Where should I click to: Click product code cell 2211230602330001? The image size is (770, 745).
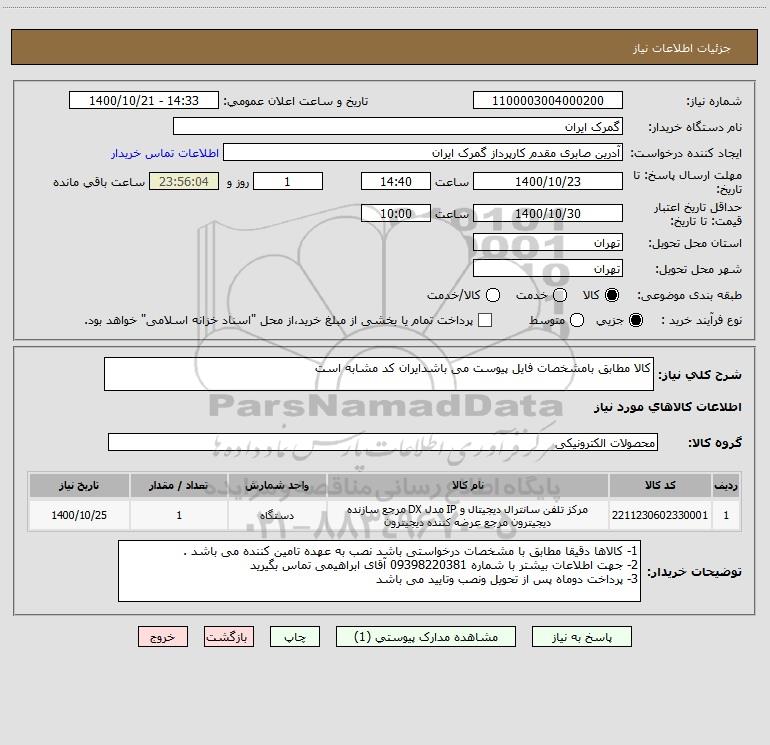tap(660, 515)
